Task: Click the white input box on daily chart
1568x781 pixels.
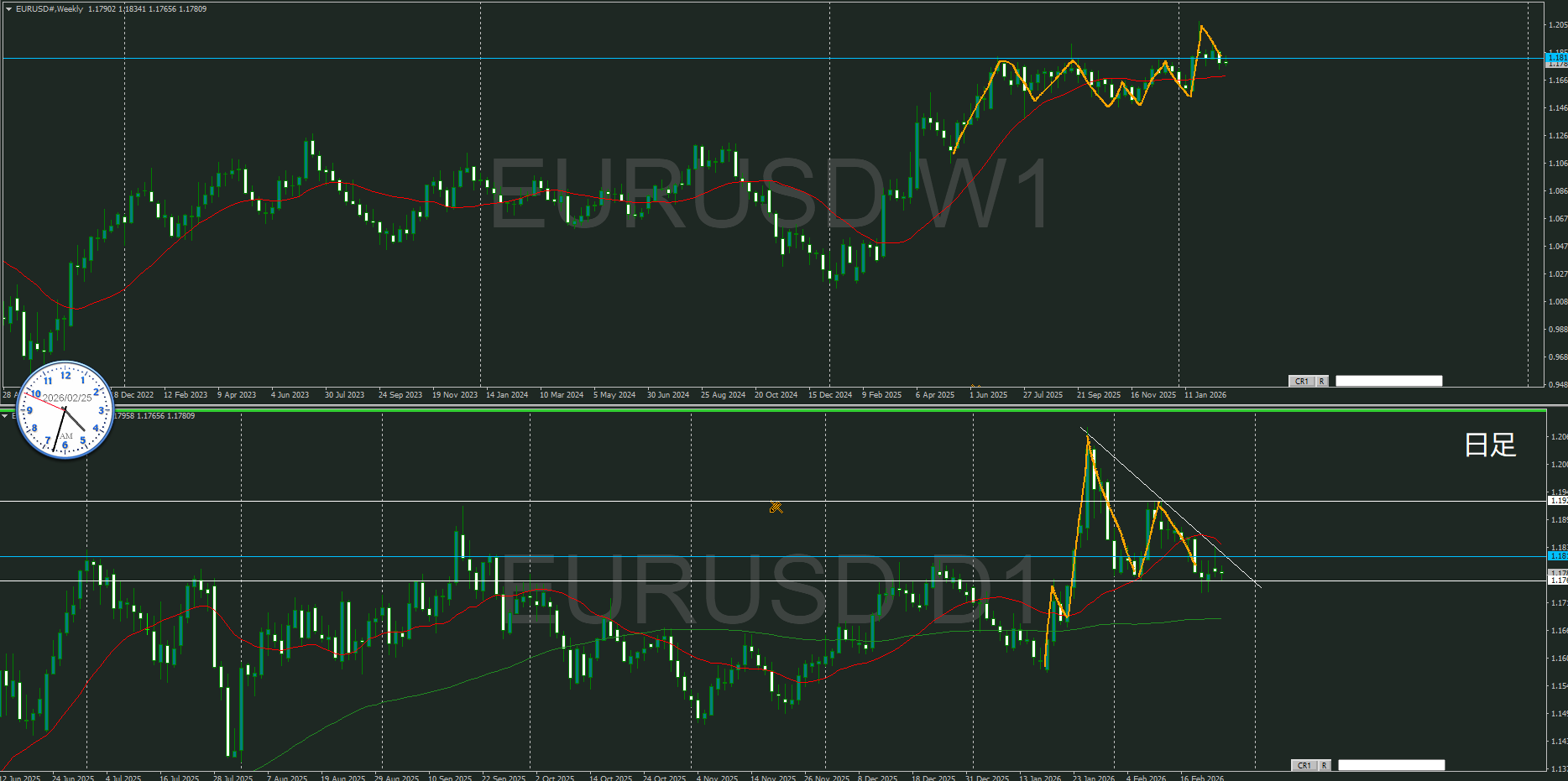Action: 1391,765
